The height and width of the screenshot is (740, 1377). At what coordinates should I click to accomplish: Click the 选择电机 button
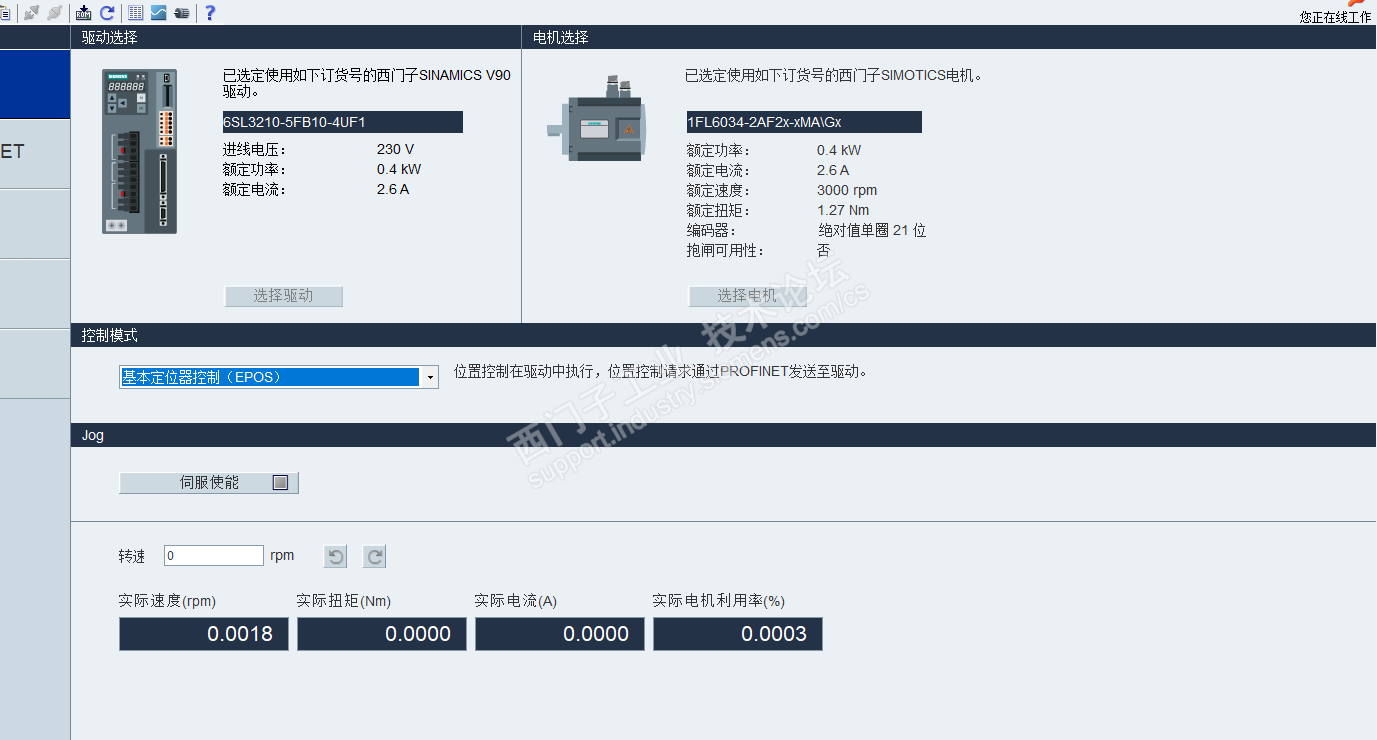[748, 296]
